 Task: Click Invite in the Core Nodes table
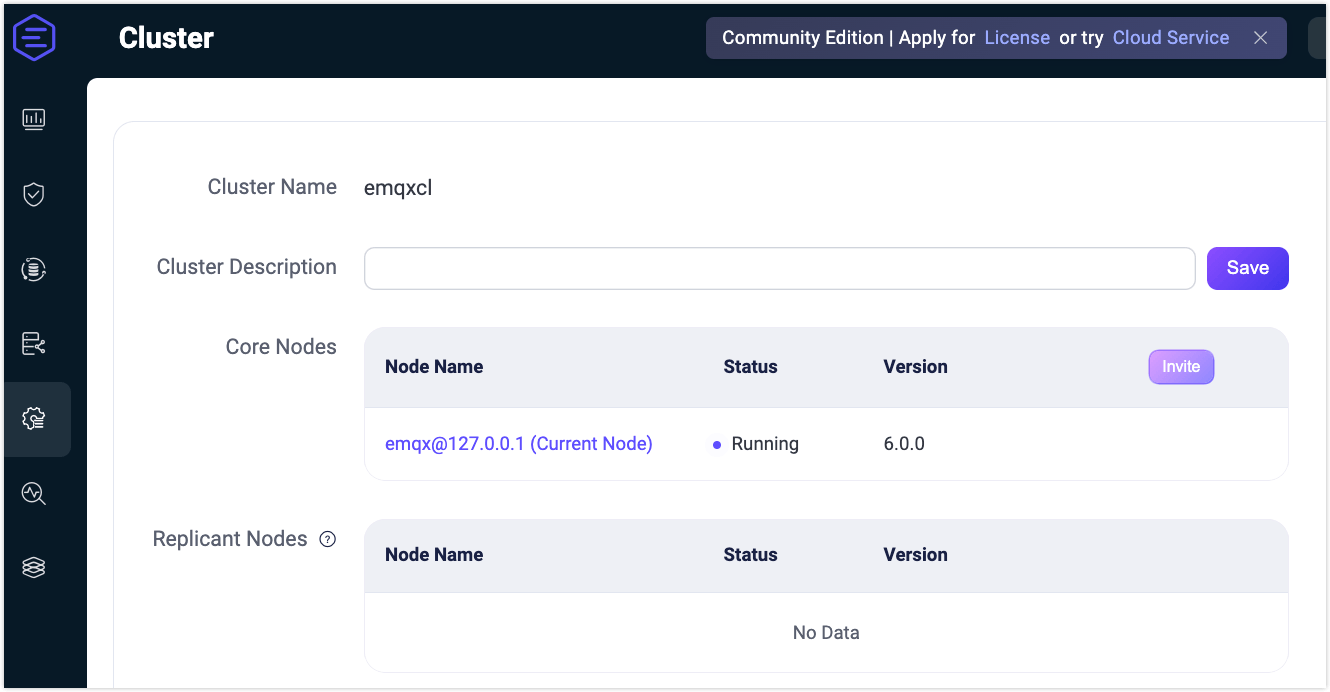(1181, 367)
